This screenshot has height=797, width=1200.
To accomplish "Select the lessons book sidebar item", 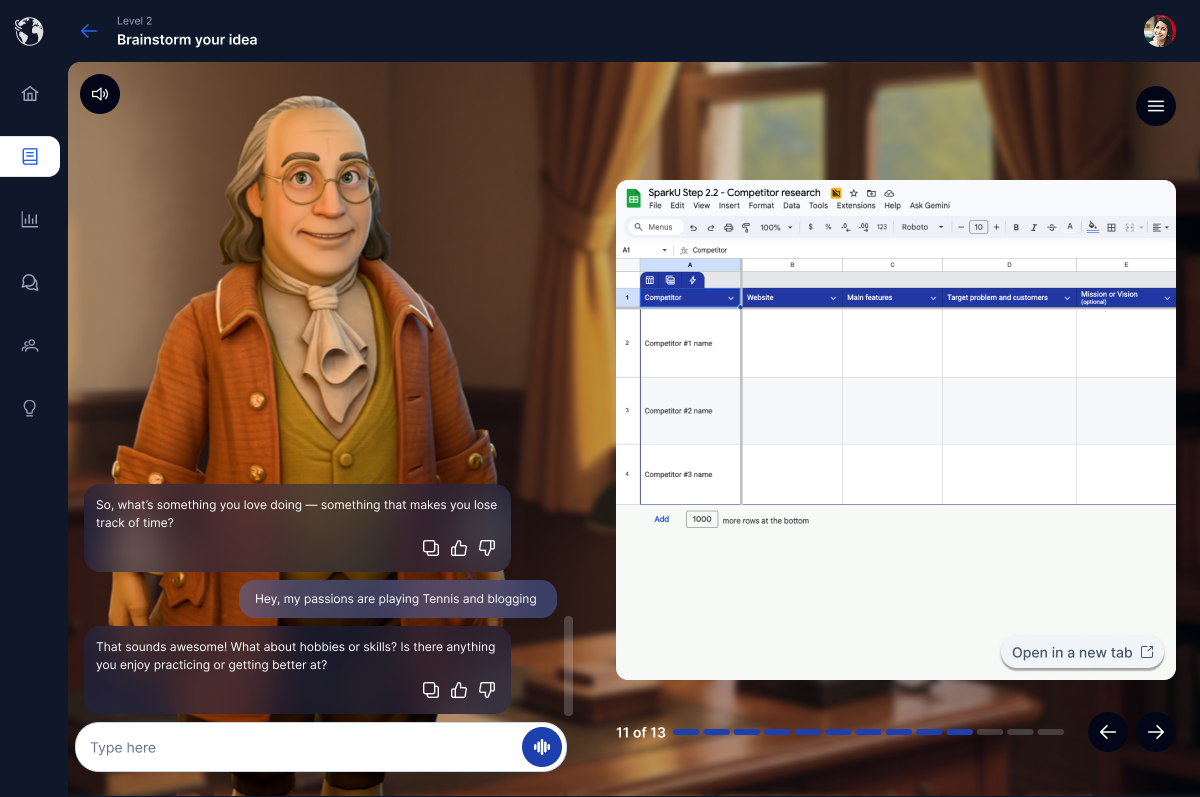I will pyautogui.click(x=30, y=156).
